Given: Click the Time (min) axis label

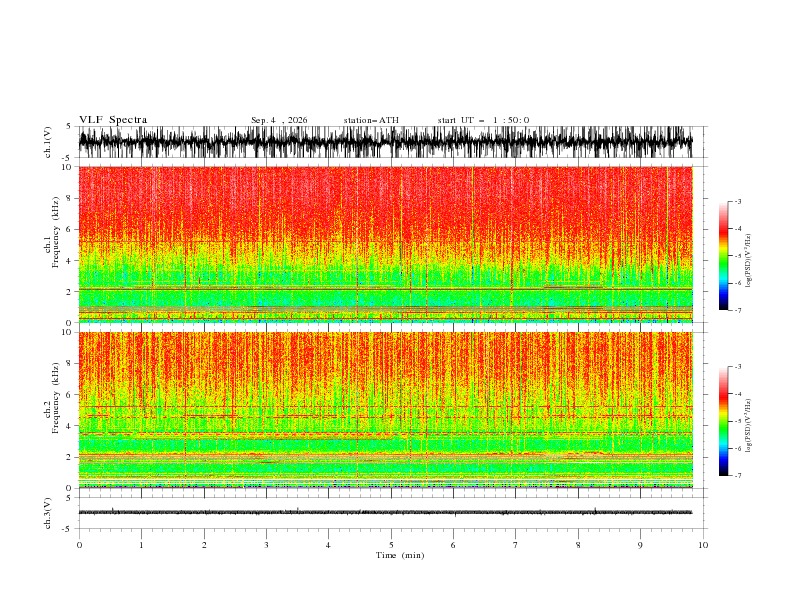Looking at the screenshot, I should [400, 555].
